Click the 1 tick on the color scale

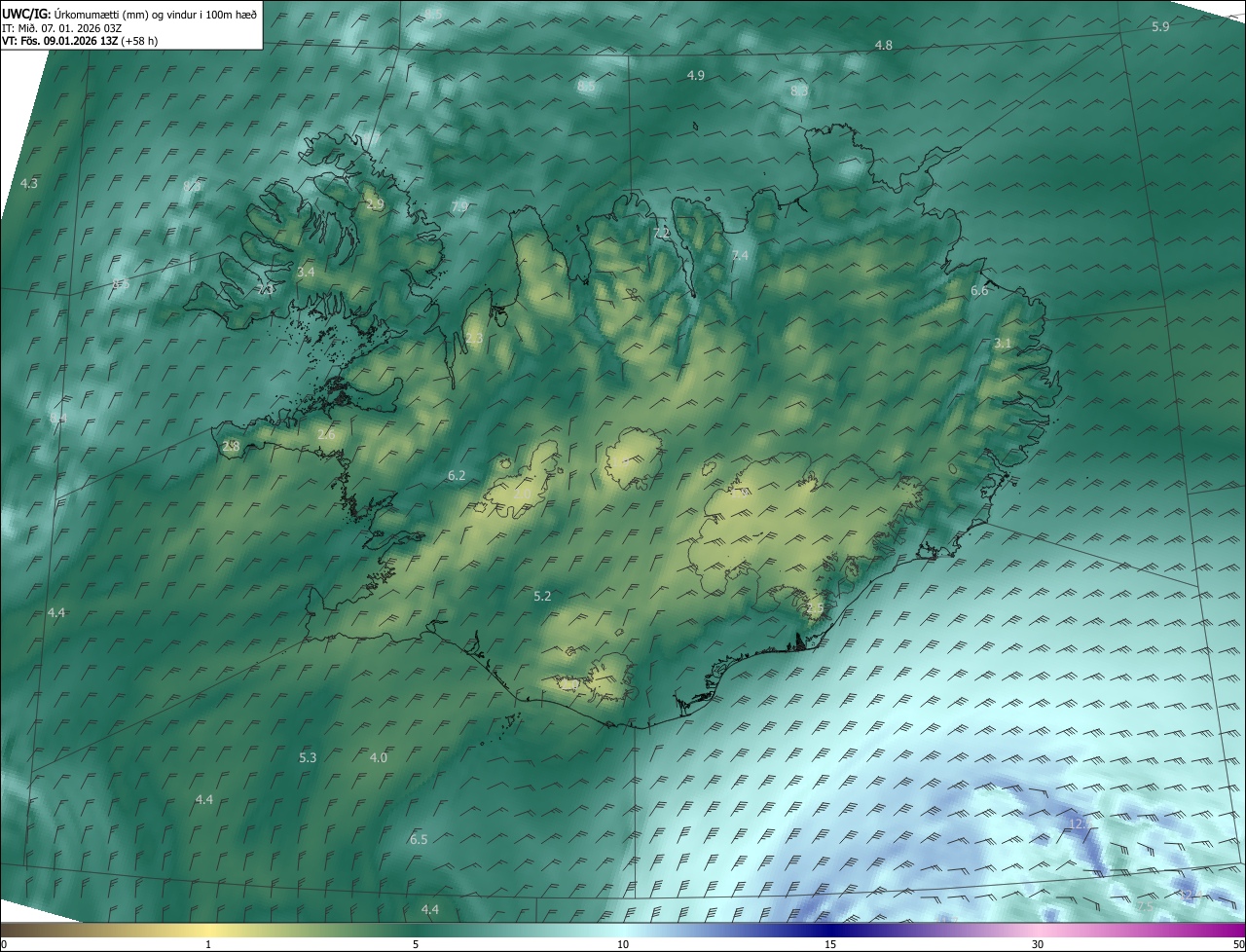[x=208, y=944]
